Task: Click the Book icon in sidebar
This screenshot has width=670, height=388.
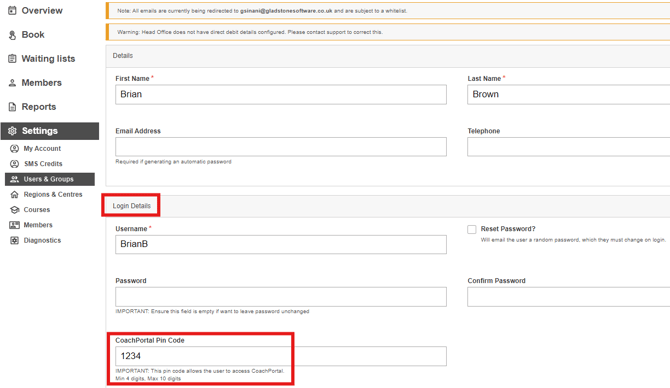Action: (12, 35)
